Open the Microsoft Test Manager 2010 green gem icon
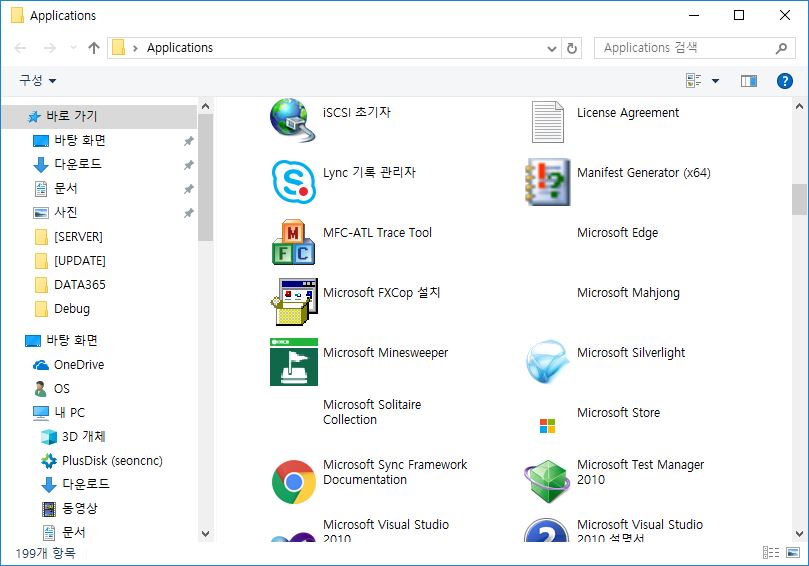The image size is (809, 566). 546,482
